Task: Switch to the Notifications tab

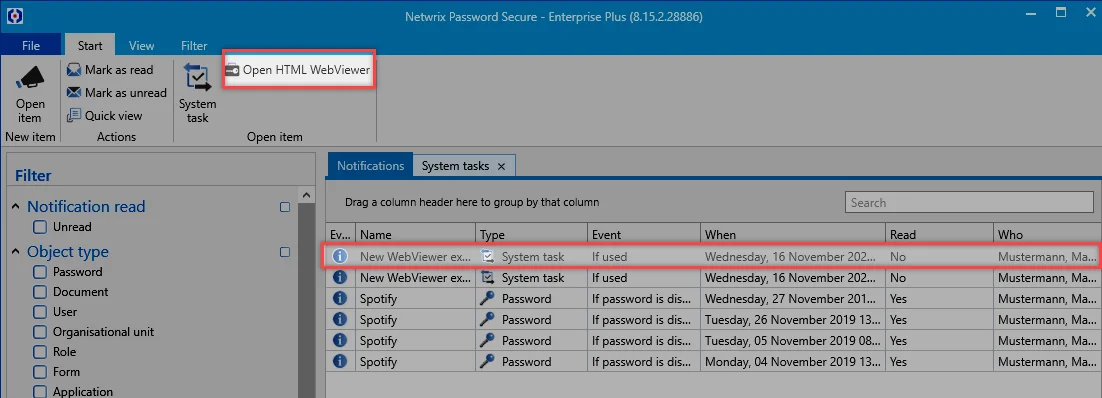Action: [x=370, y=166]
